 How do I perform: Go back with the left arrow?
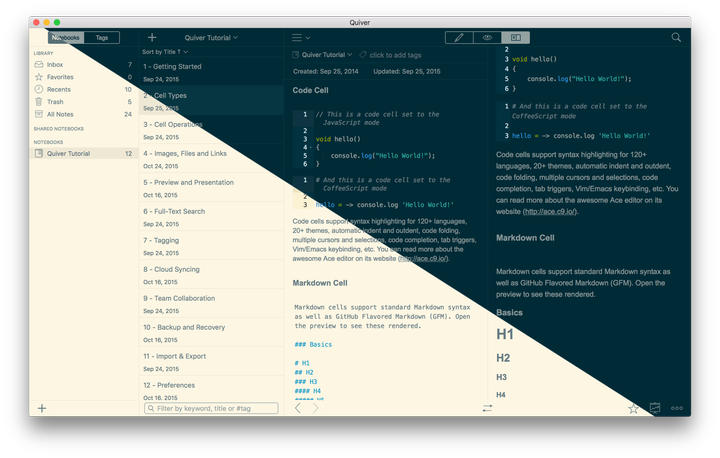298,408
